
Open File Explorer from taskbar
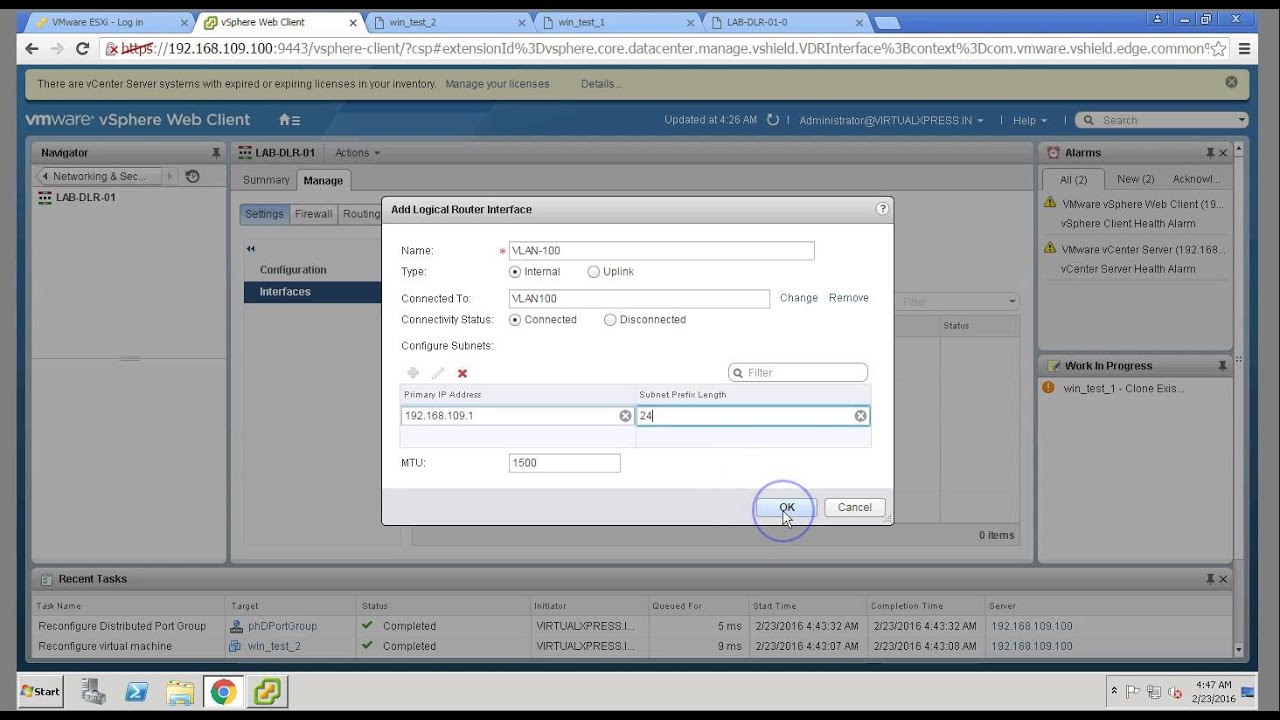[180, 691]
